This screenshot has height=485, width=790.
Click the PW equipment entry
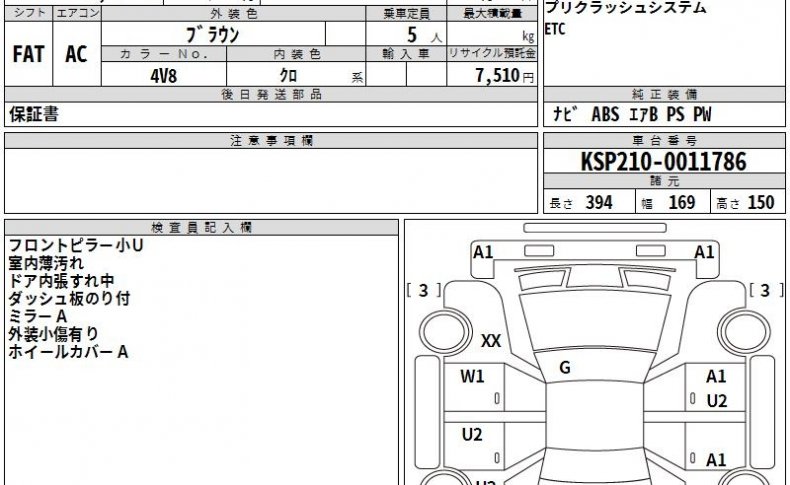click(x=702, y=114)
